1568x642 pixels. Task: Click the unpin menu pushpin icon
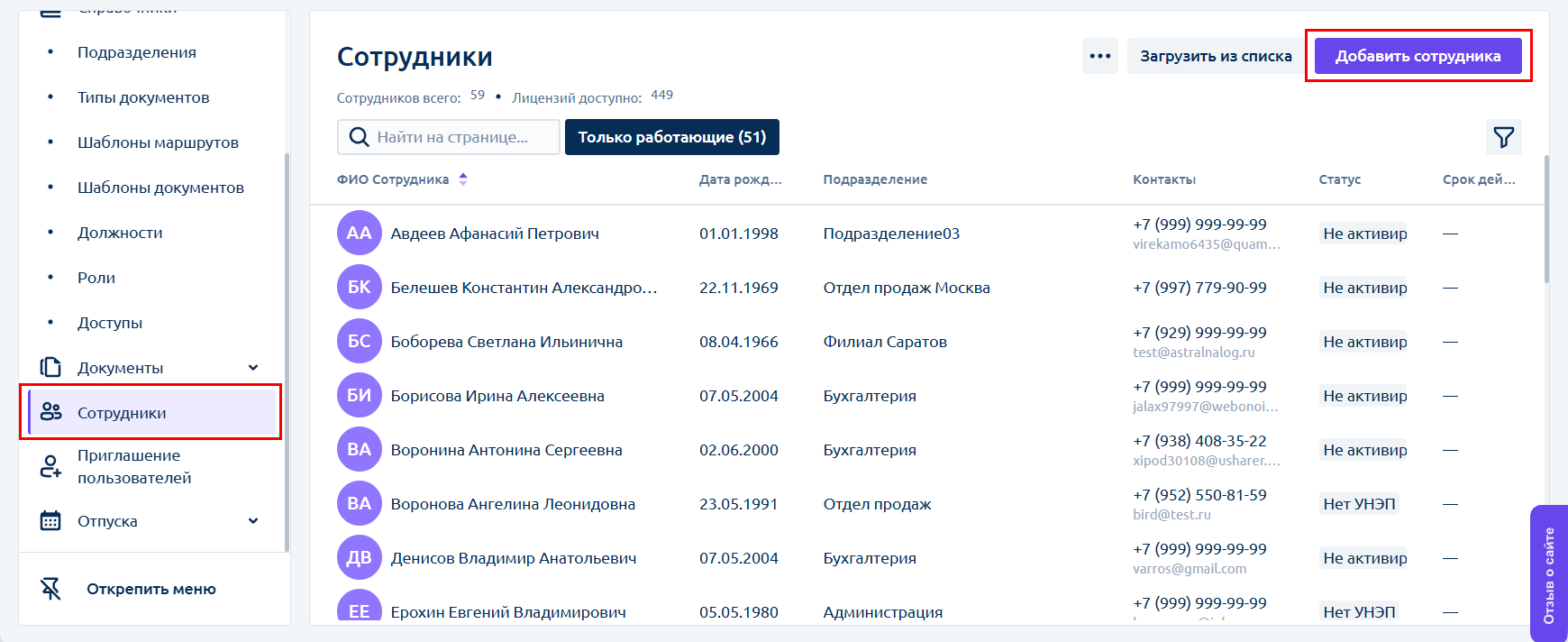click(x=51, y=589)
